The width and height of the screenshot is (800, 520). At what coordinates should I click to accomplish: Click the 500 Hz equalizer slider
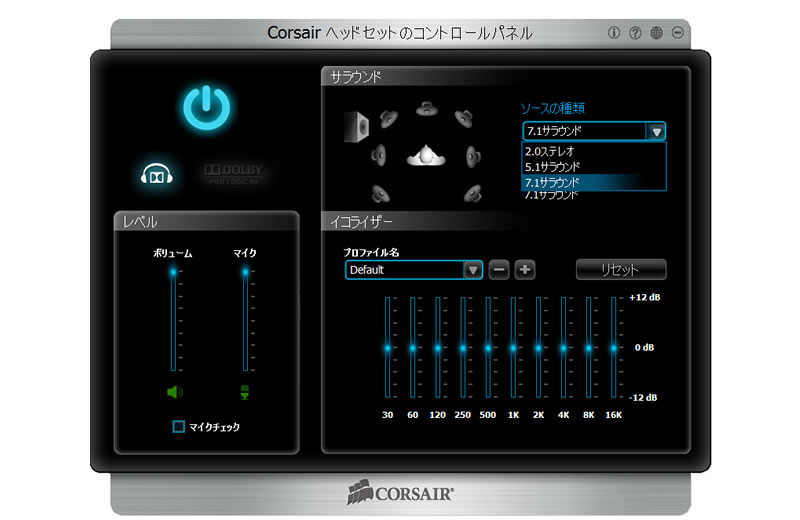(488, 348)
